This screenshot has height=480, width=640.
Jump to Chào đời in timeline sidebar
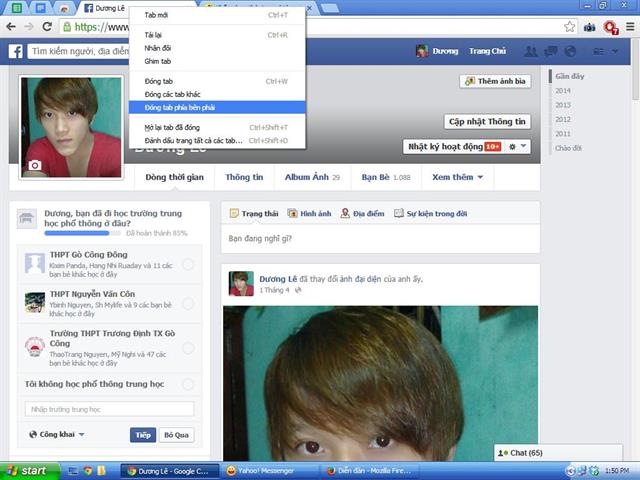point(568,148)
